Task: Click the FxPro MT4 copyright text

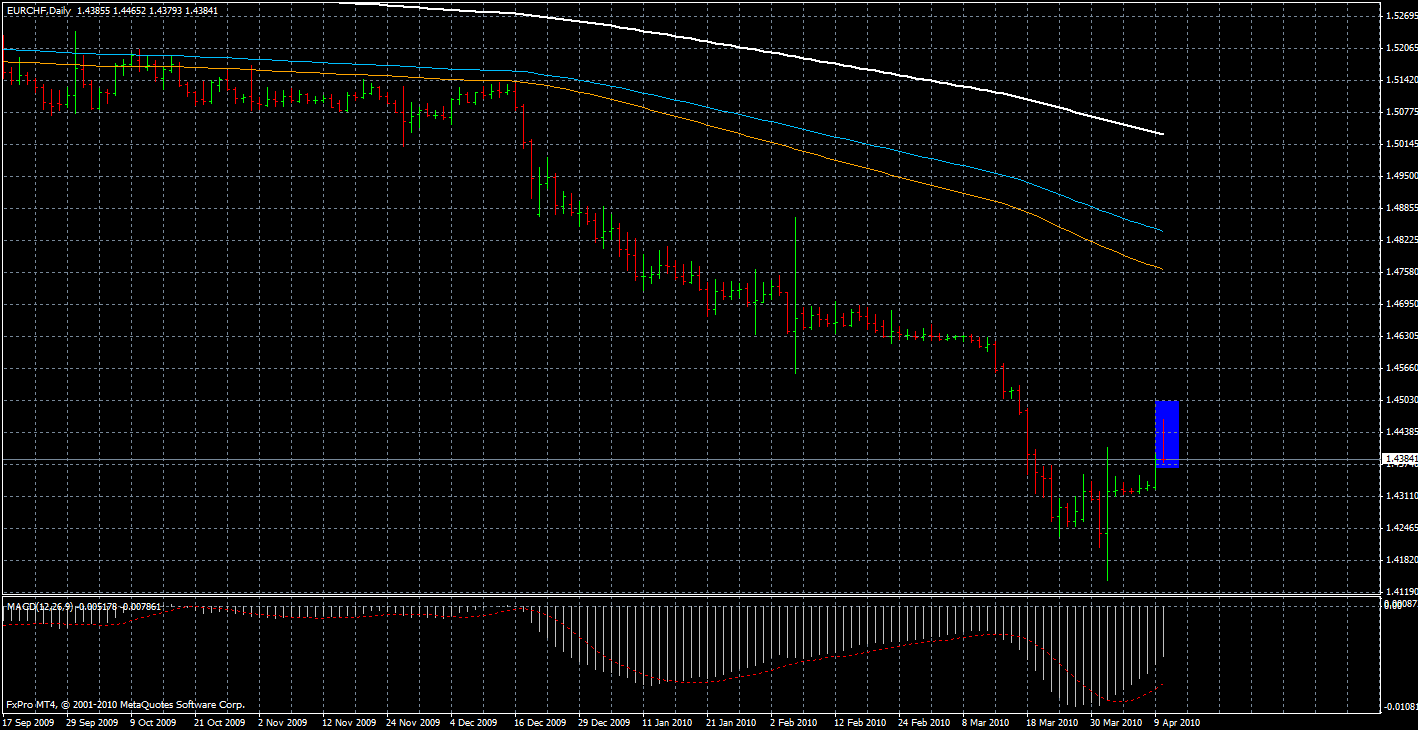Action: [125, 705]
